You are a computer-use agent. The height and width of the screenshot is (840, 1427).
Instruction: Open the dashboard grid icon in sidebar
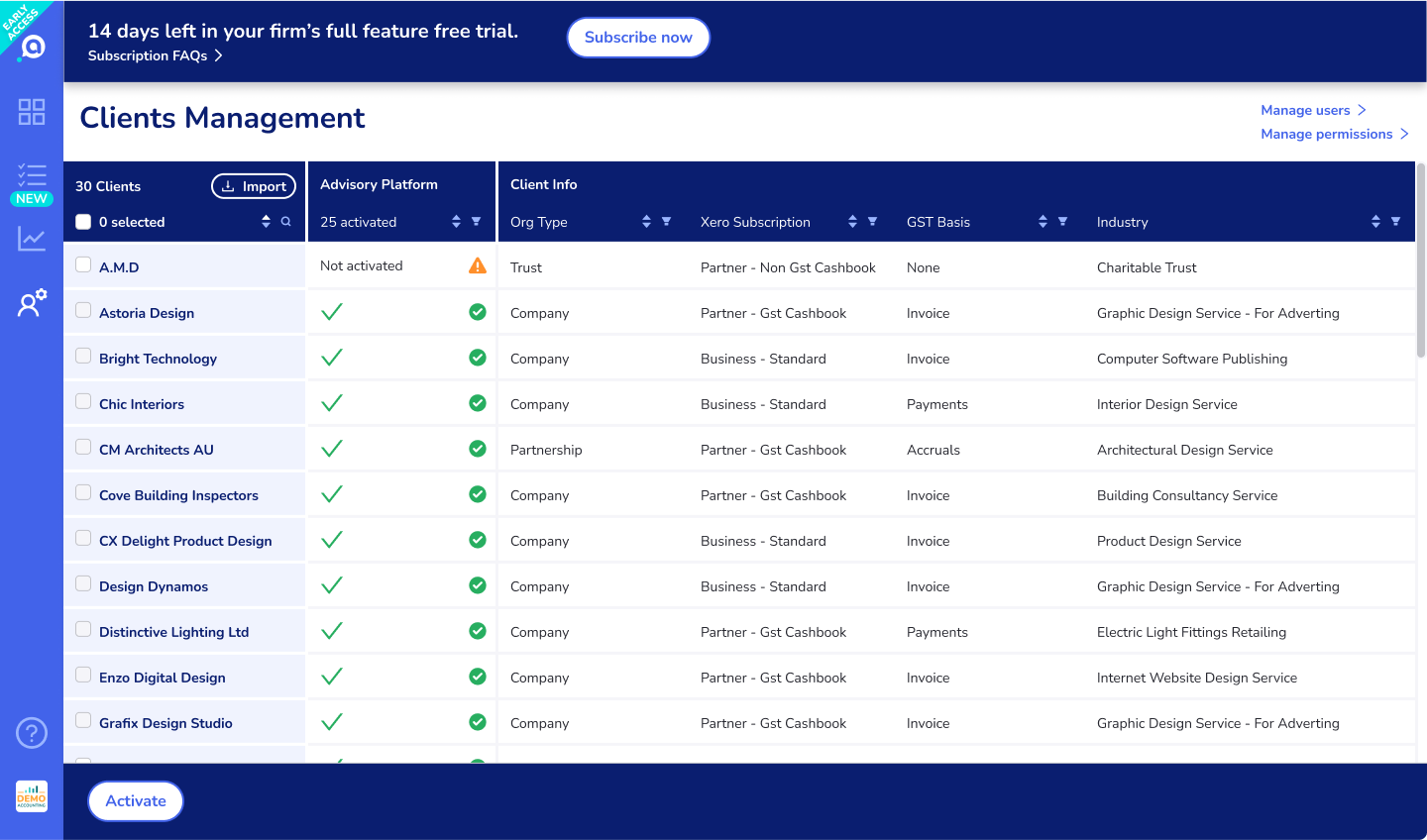32,112
